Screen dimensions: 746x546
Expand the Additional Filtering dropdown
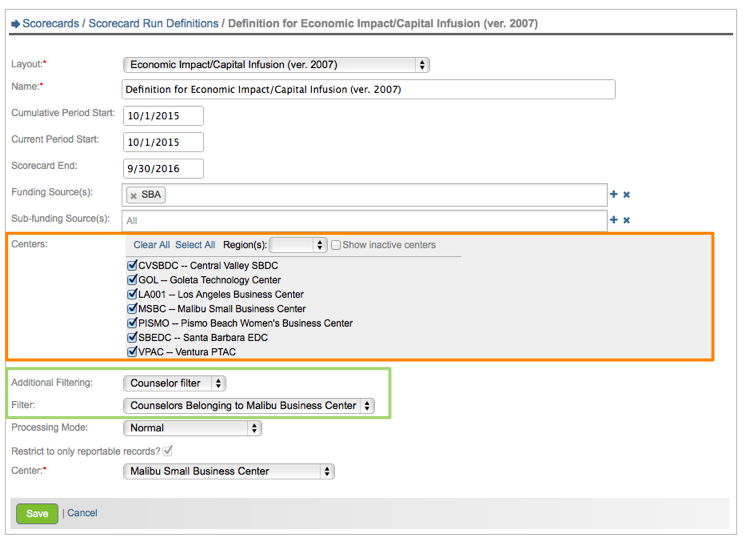(x=175, y=383)
